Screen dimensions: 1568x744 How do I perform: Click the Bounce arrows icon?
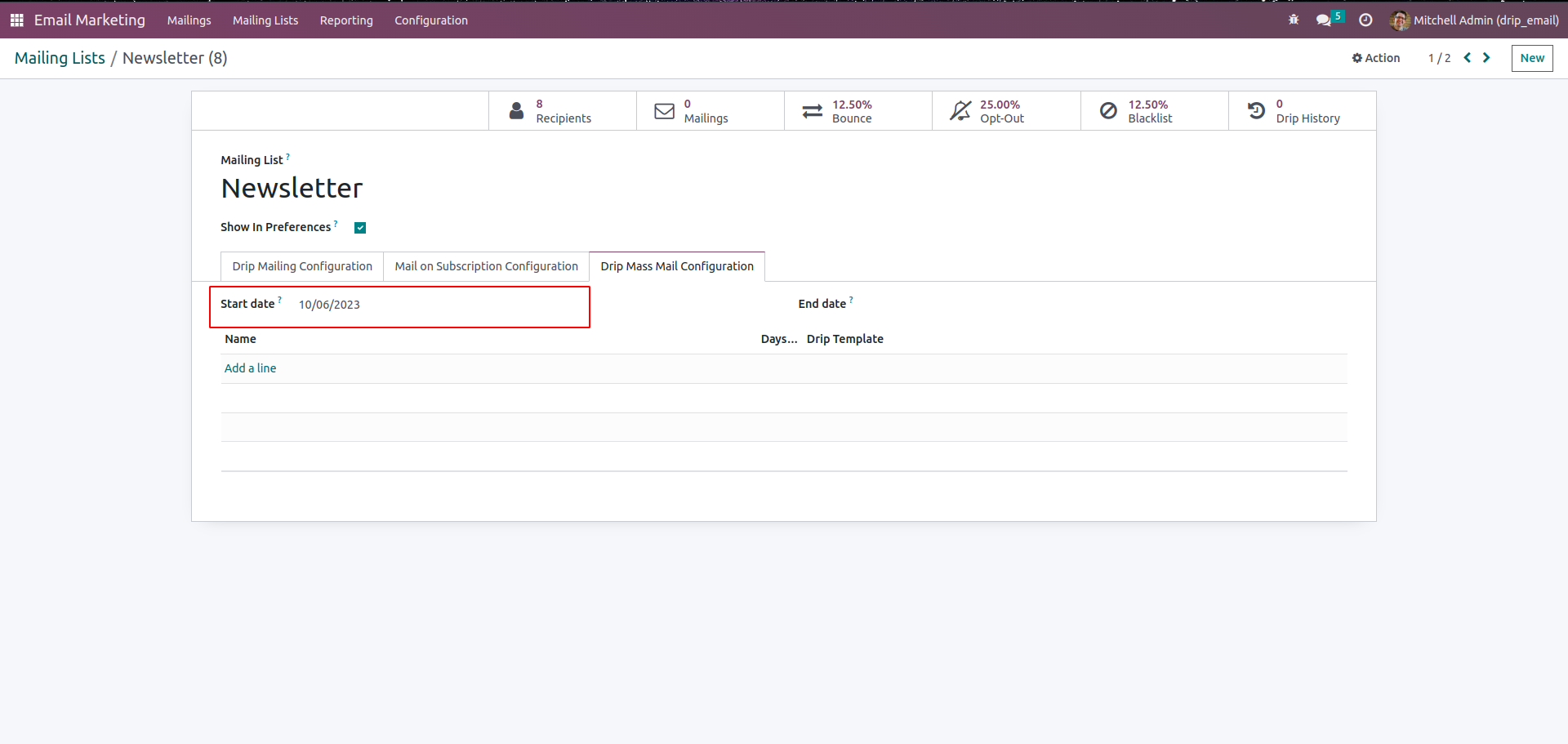pos(813,111)
